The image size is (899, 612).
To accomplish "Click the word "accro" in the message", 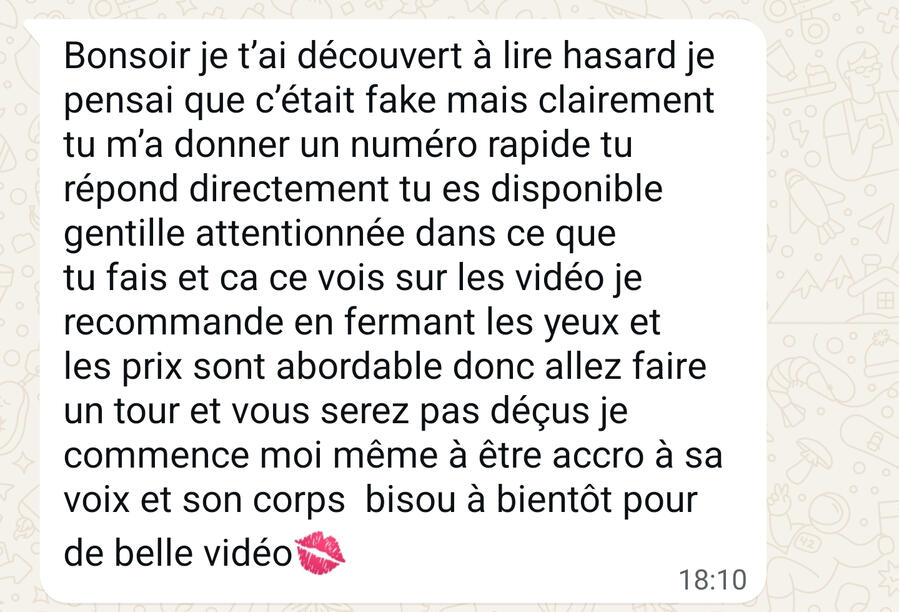I will click(x=598, y=457).
